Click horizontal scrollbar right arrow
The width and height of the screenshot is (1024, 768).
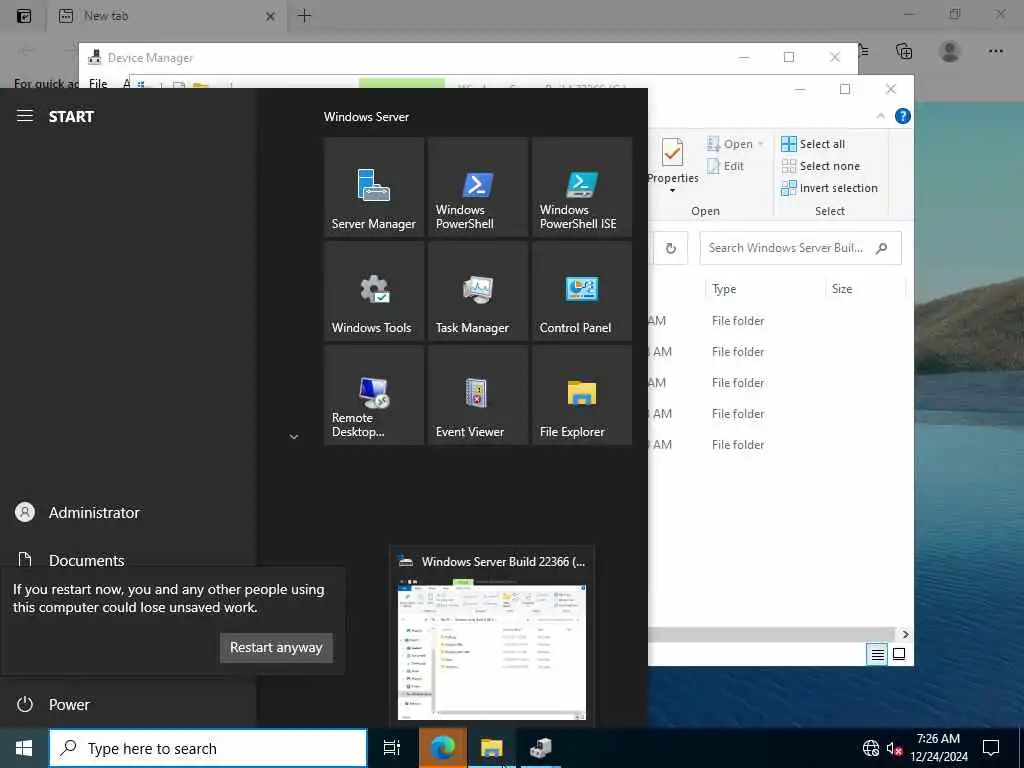point(905,634)
